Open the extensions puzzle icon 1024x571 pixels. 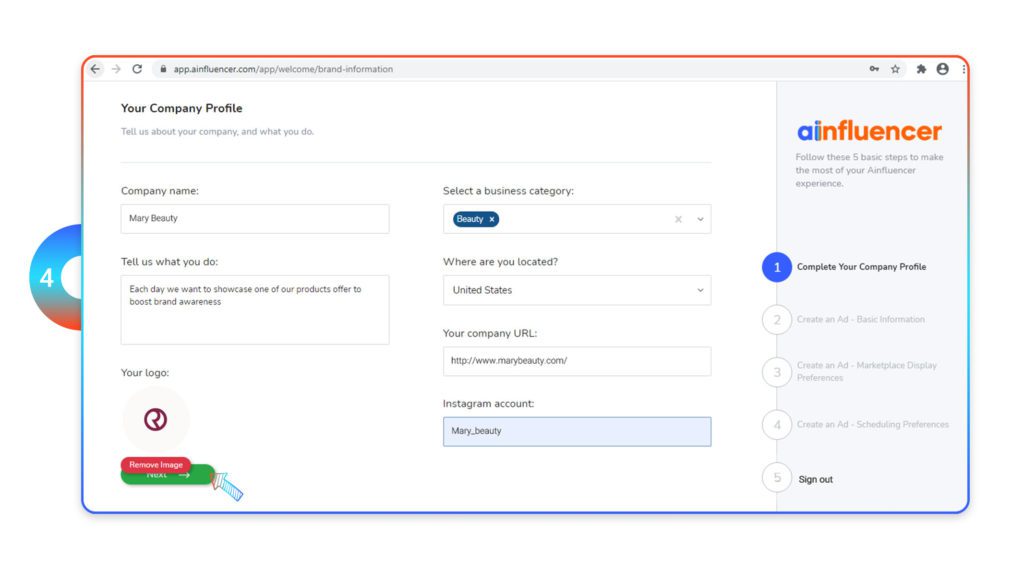pyautogui.click(x=921, y=69)
